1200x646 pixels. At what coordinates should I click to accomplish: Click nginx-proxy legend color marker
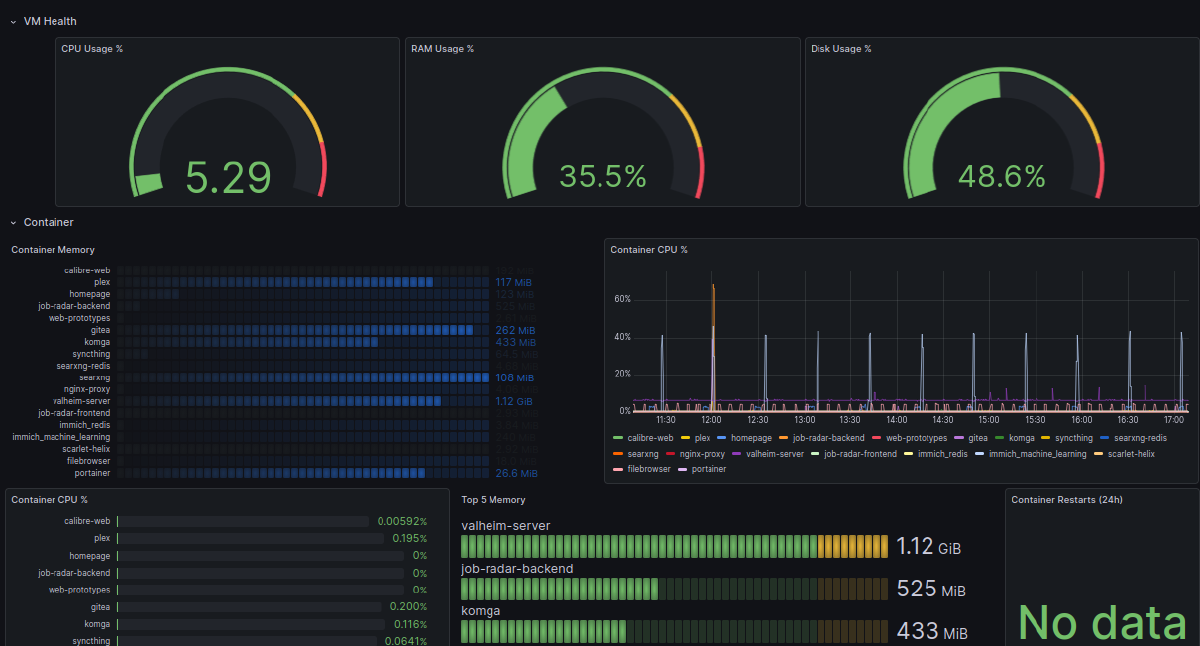[x=671, y=454]
